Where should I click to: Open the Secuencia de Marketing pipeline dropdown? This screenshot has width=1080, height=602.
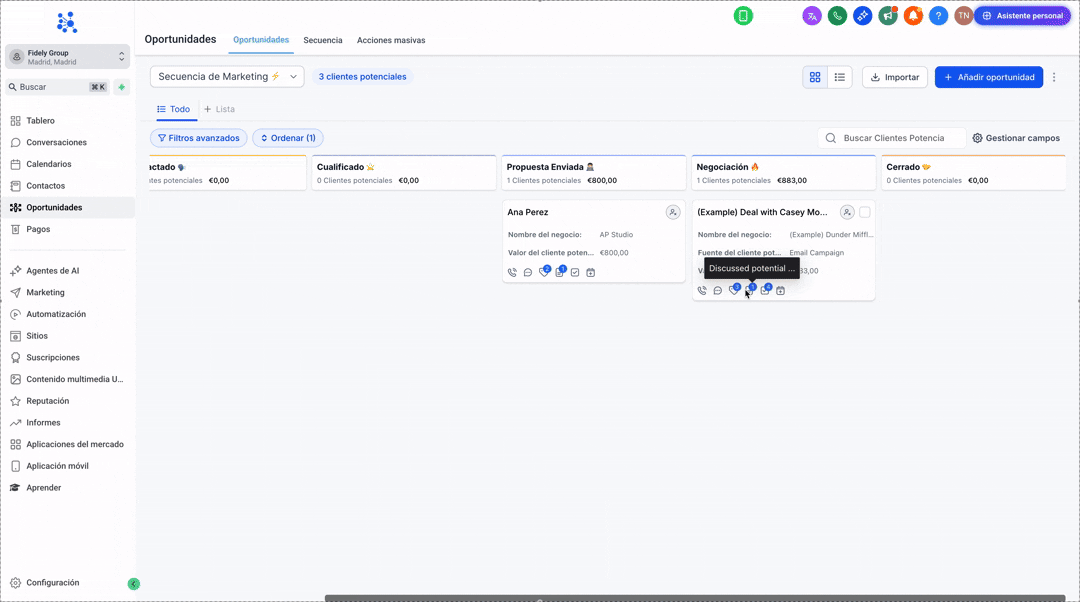[x=227, y=77]
